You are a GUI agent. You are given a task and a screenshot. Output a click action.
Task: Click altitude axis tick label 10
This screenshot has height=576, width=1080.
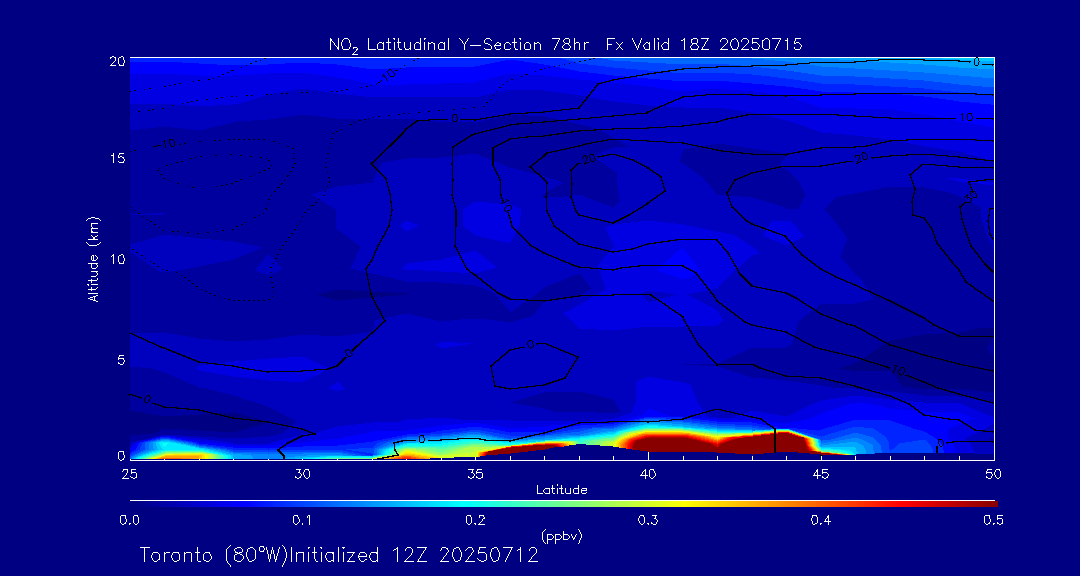click(117, 259)
